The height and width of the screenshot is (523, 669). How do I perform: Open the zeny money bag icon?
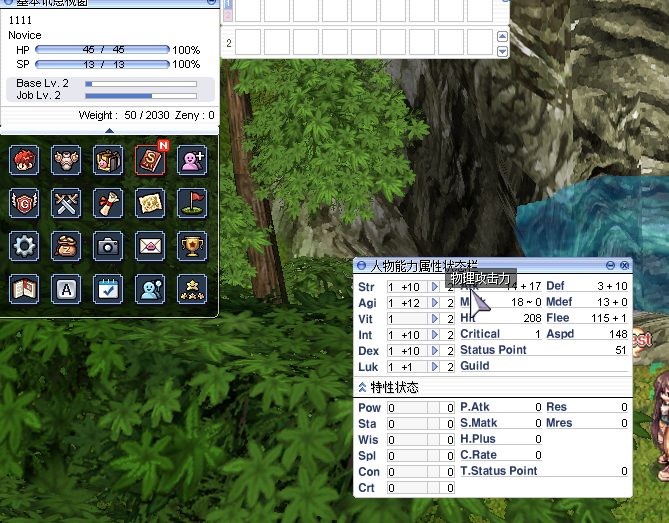66,246
